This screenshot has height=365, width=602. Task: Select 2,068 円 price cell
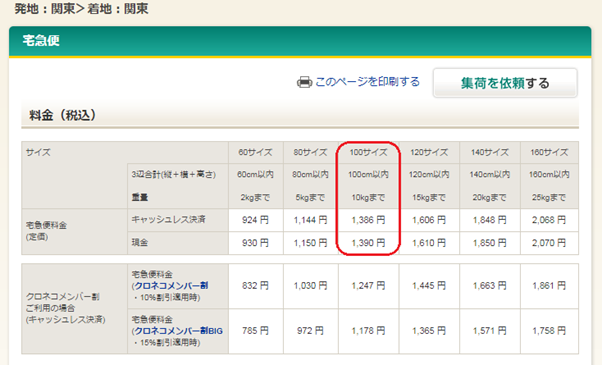[x=549, y=220]
